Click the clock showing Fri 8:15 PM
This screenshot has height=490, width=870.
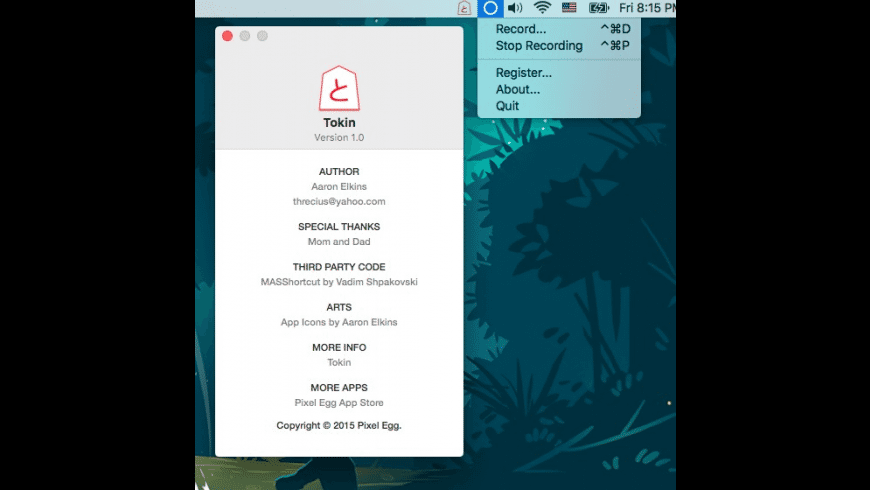point(647,8)
